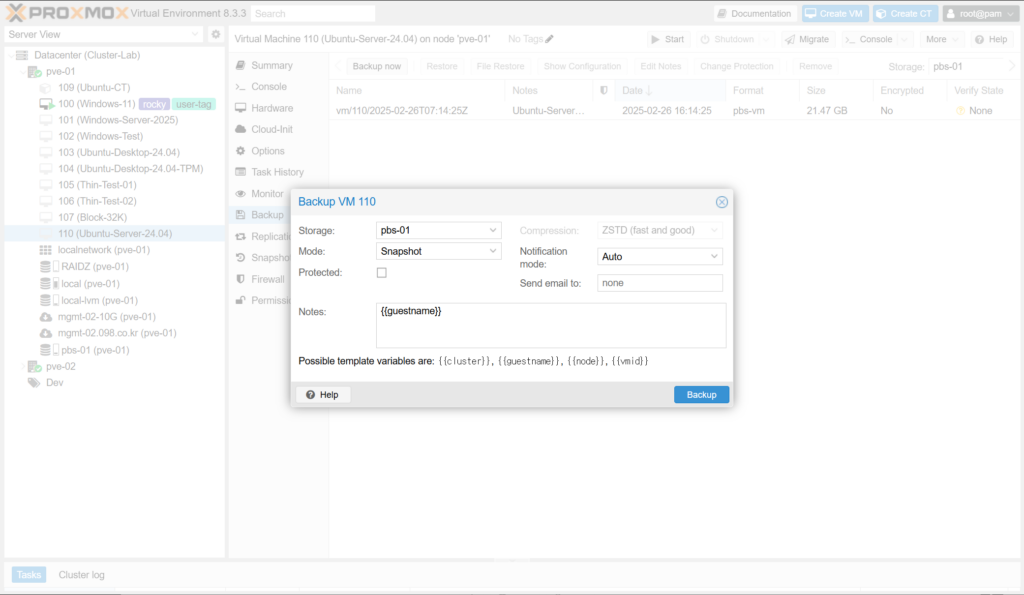Click the Create VM button

tap(833, 14)
